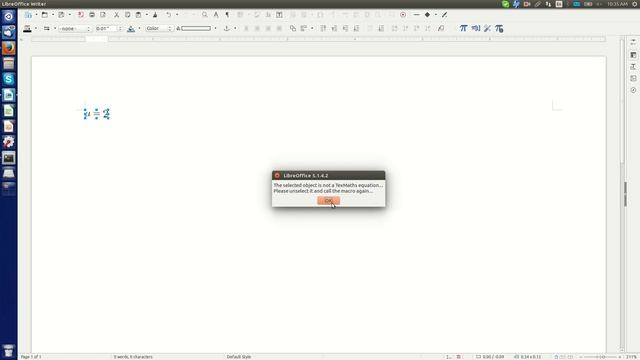
Task: Expand Open file recent documents arrow
Action: coord(53,15)
